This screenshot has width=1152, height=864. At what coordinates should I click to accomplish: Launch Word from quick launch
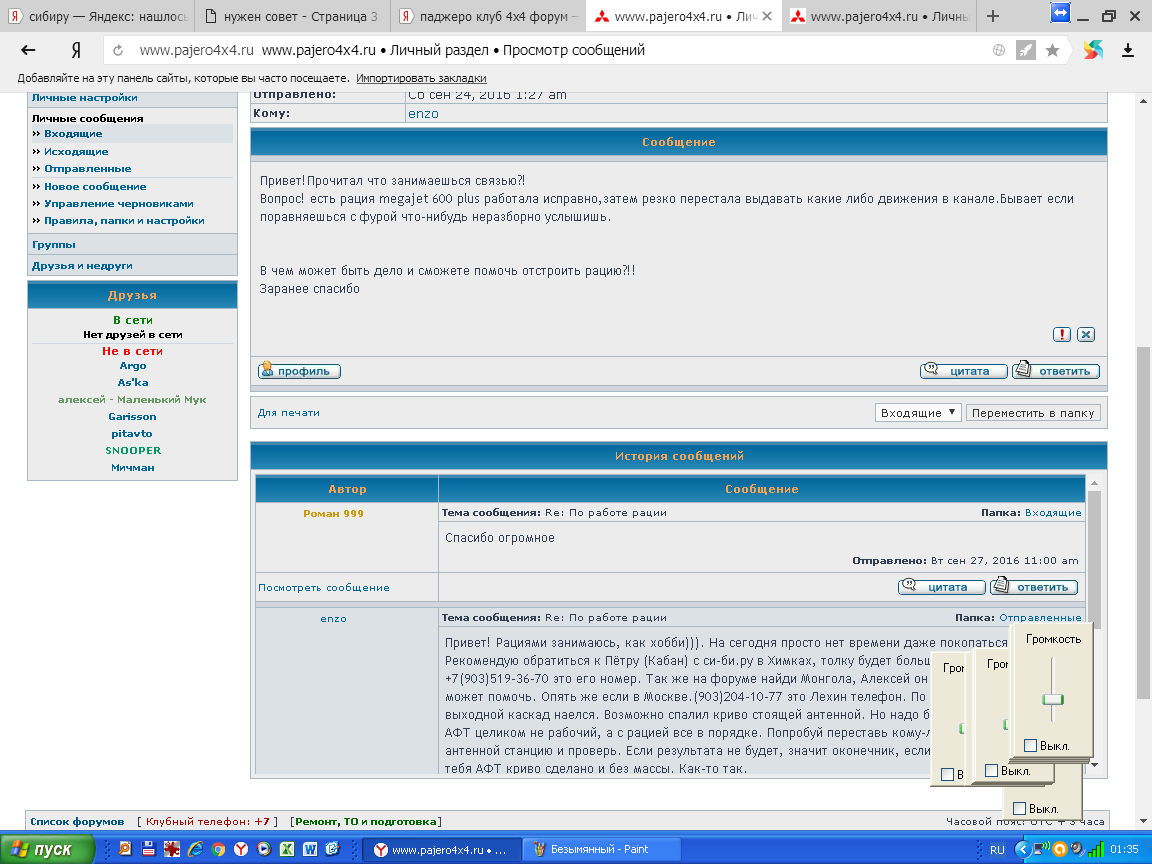point(310,849)
